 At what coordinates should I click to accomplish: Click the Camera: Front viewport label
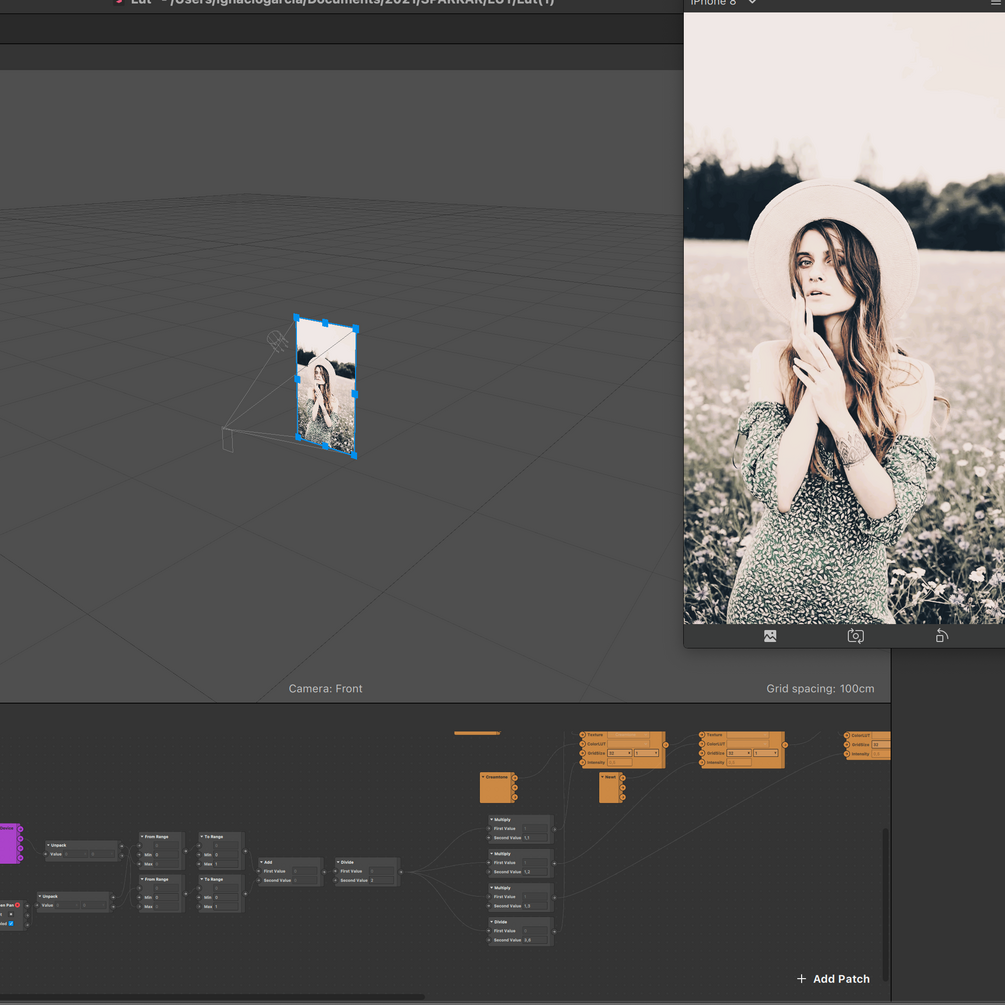[x=326, y=688]
